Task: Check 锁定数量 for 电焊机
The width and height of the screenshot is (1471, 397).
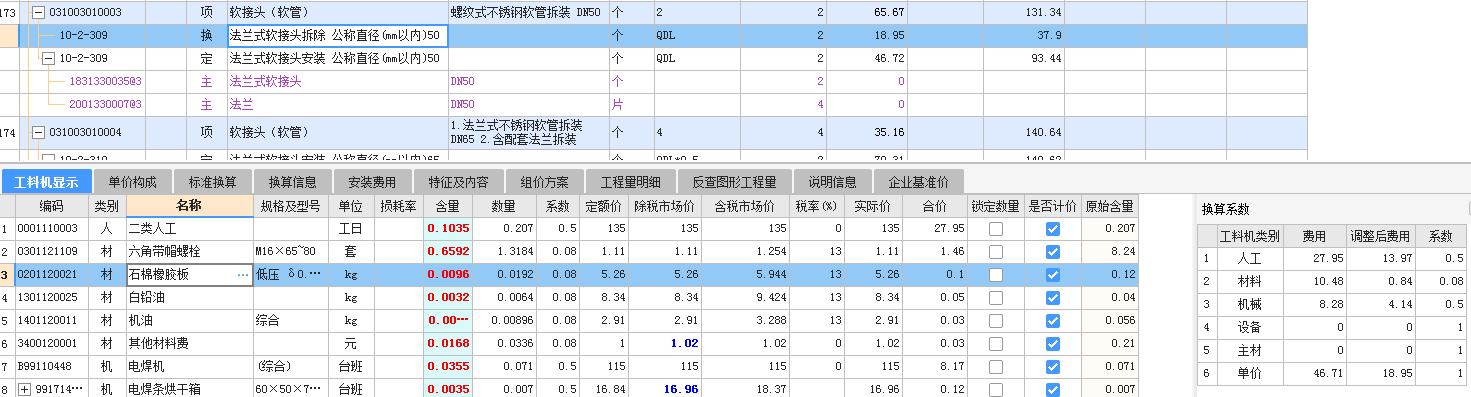Action: pyautogui.click(x=995, y=366)
